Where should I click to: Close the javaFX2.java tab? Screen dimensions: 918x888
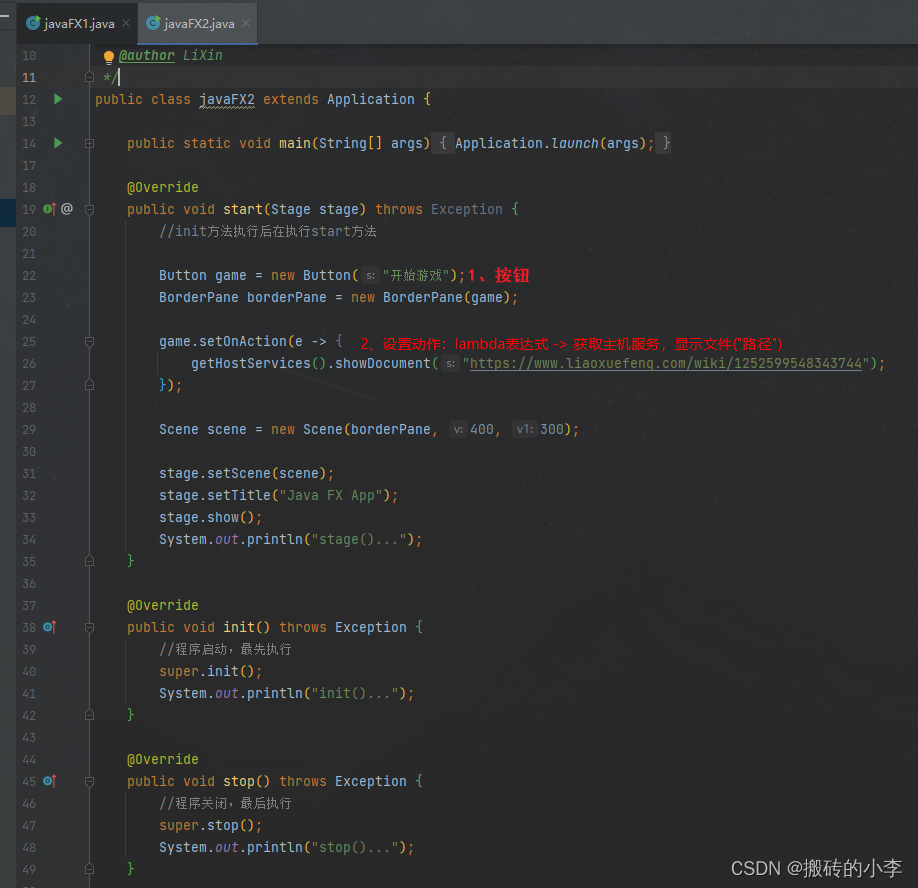[x=246, y=23]
